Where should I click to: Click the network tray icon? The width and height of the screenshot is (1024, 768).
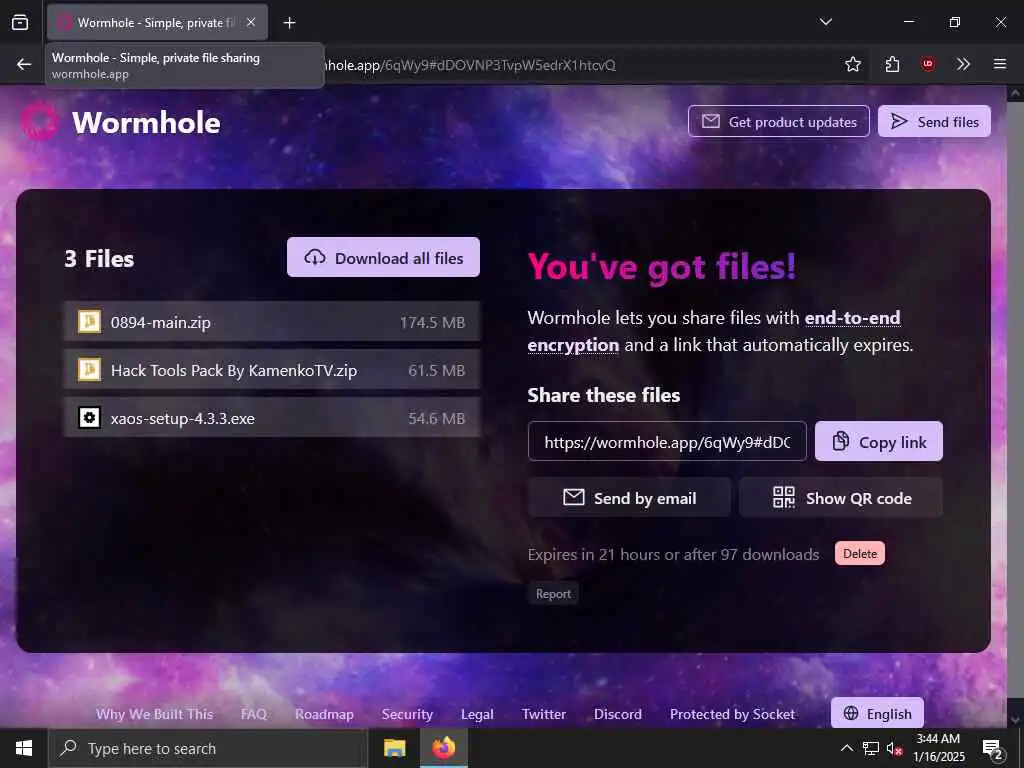point(871,748)
